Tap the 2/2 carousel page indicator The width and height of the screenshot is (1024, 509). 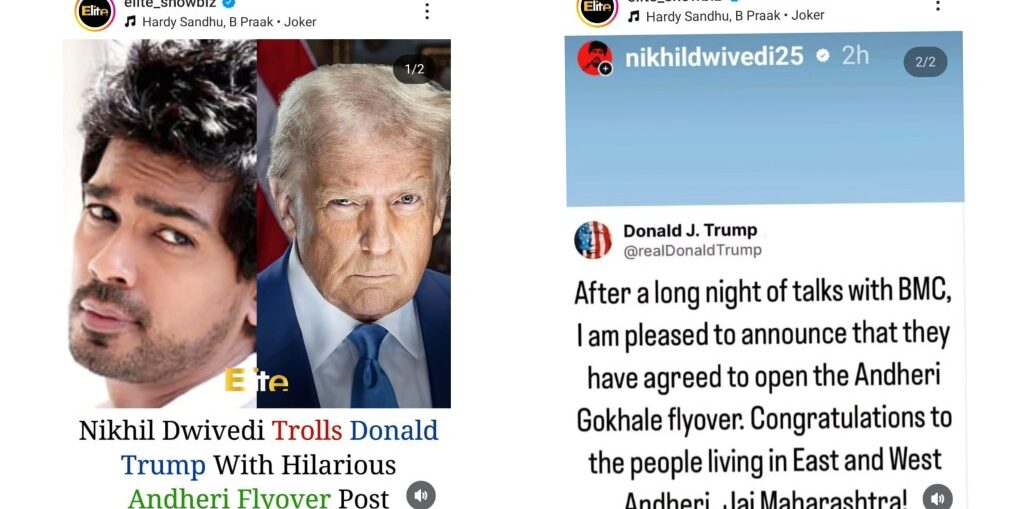(x=925, y=62)
